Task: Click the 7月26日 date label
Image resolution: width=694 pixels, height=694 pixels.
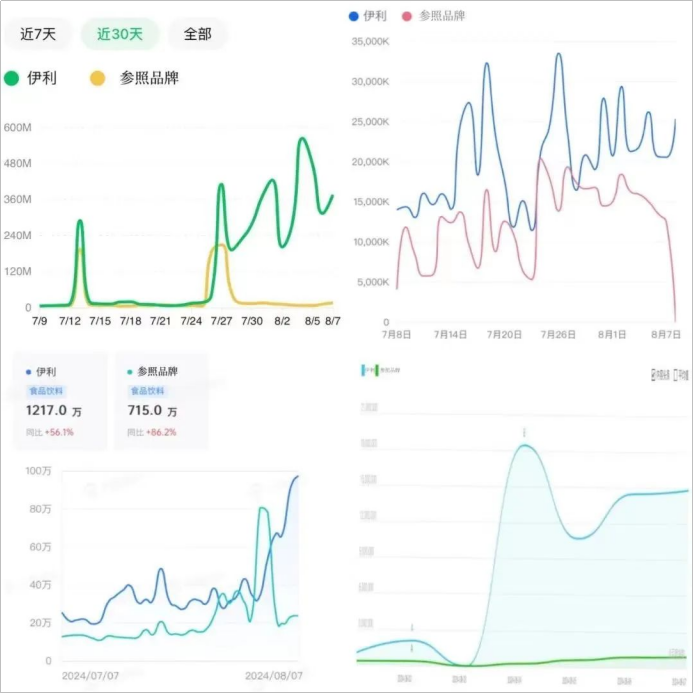Action: (558, 334)
